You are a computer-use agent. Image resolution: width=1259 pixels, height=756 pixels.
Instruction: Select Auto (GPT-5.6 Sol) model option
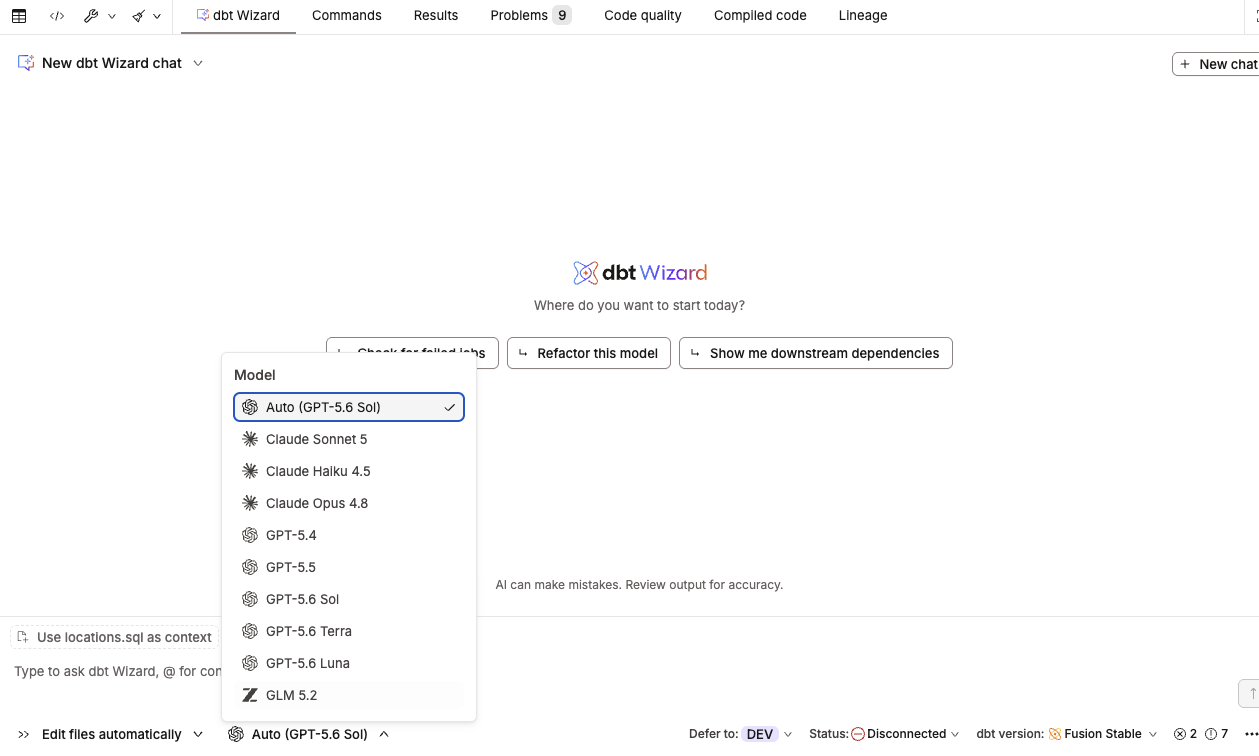[x=349, y=407]
